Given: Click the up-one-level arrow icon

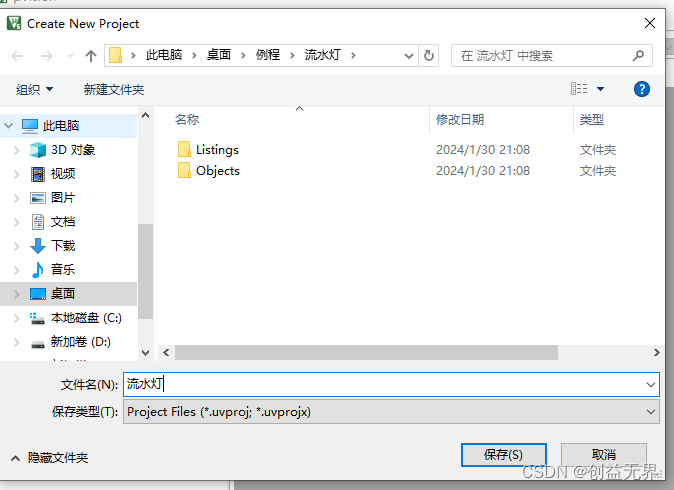Looking at the screenshot, I should [91, 55].
